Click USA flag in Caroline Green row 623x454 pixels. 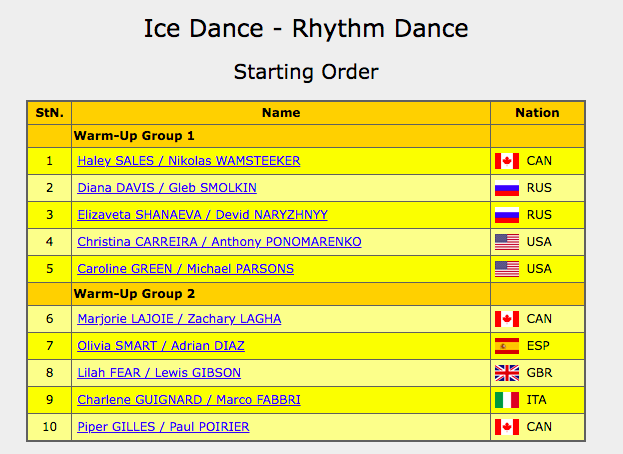point(507,268)
